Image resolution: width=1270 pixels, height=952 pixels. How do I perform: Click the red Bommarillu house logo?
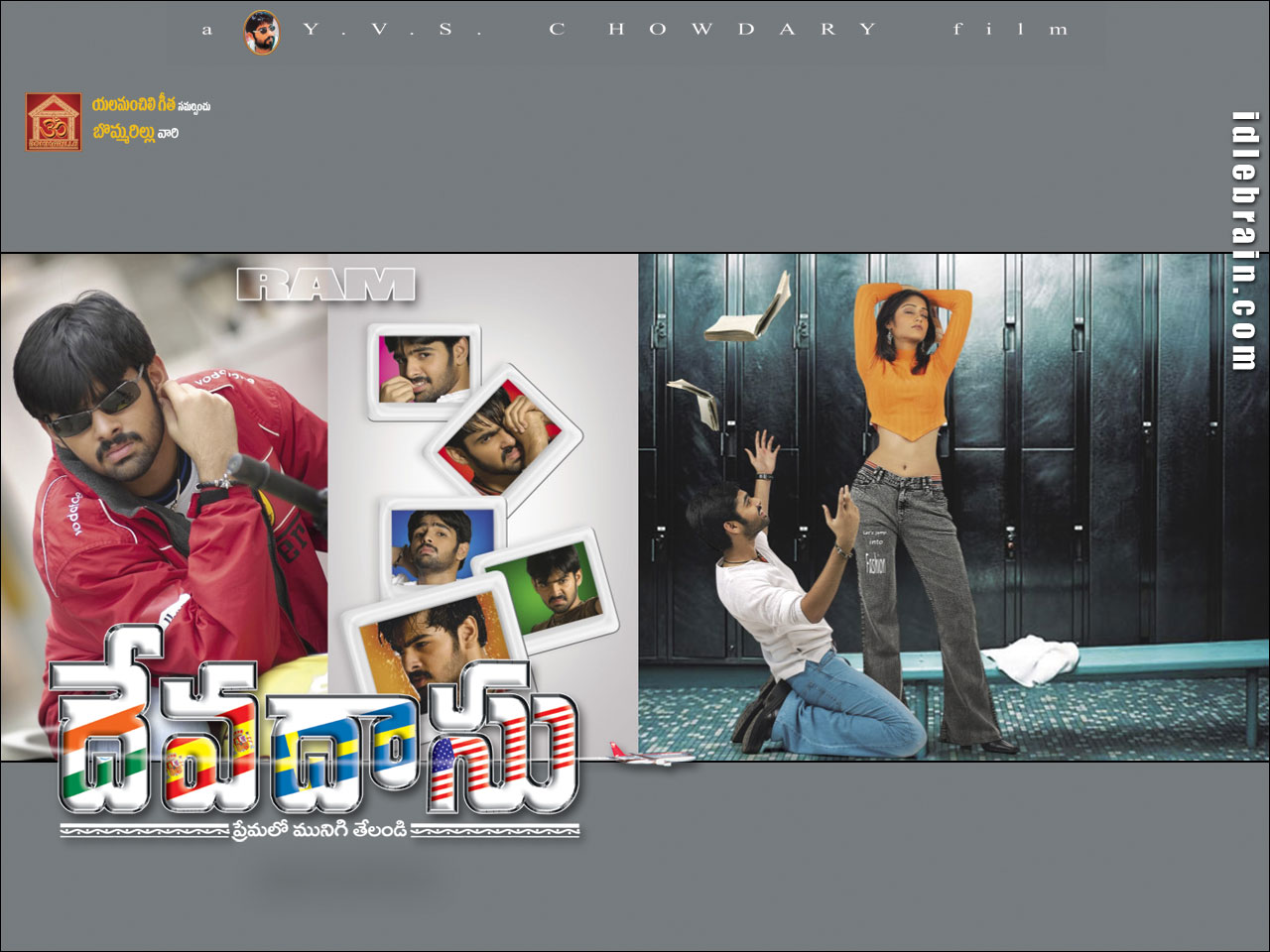pos(54,122)
